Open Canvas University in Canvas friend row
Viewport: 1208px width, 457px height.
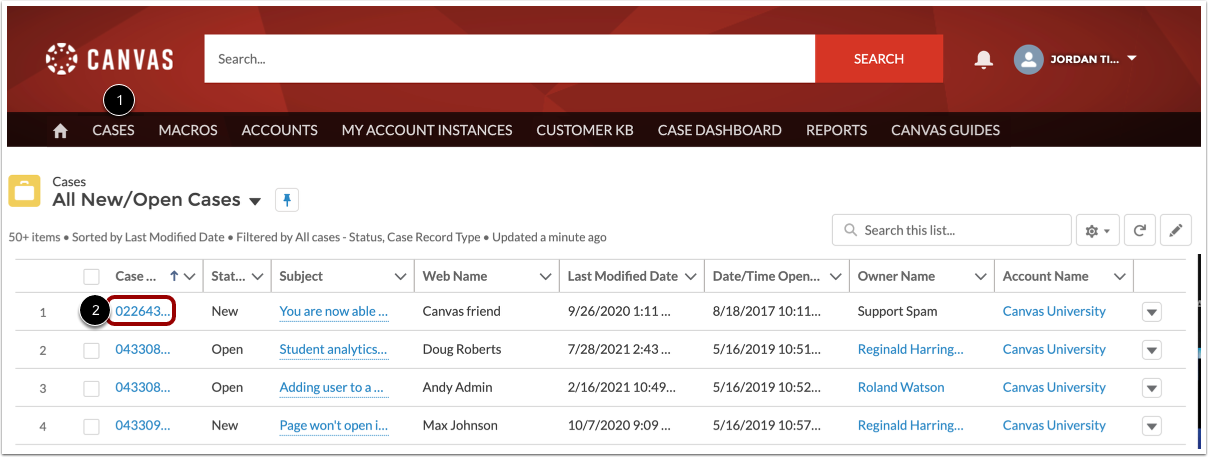(1054, 311)
